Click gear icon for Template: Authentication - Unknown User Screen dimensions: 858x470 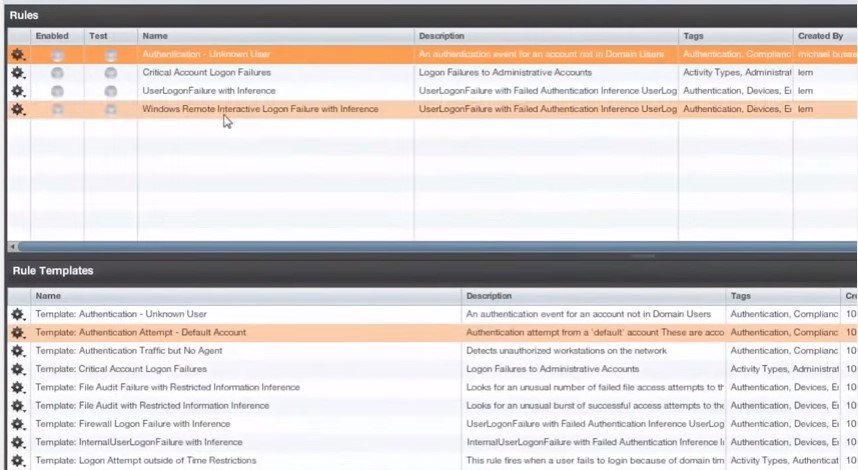[17, 314]
